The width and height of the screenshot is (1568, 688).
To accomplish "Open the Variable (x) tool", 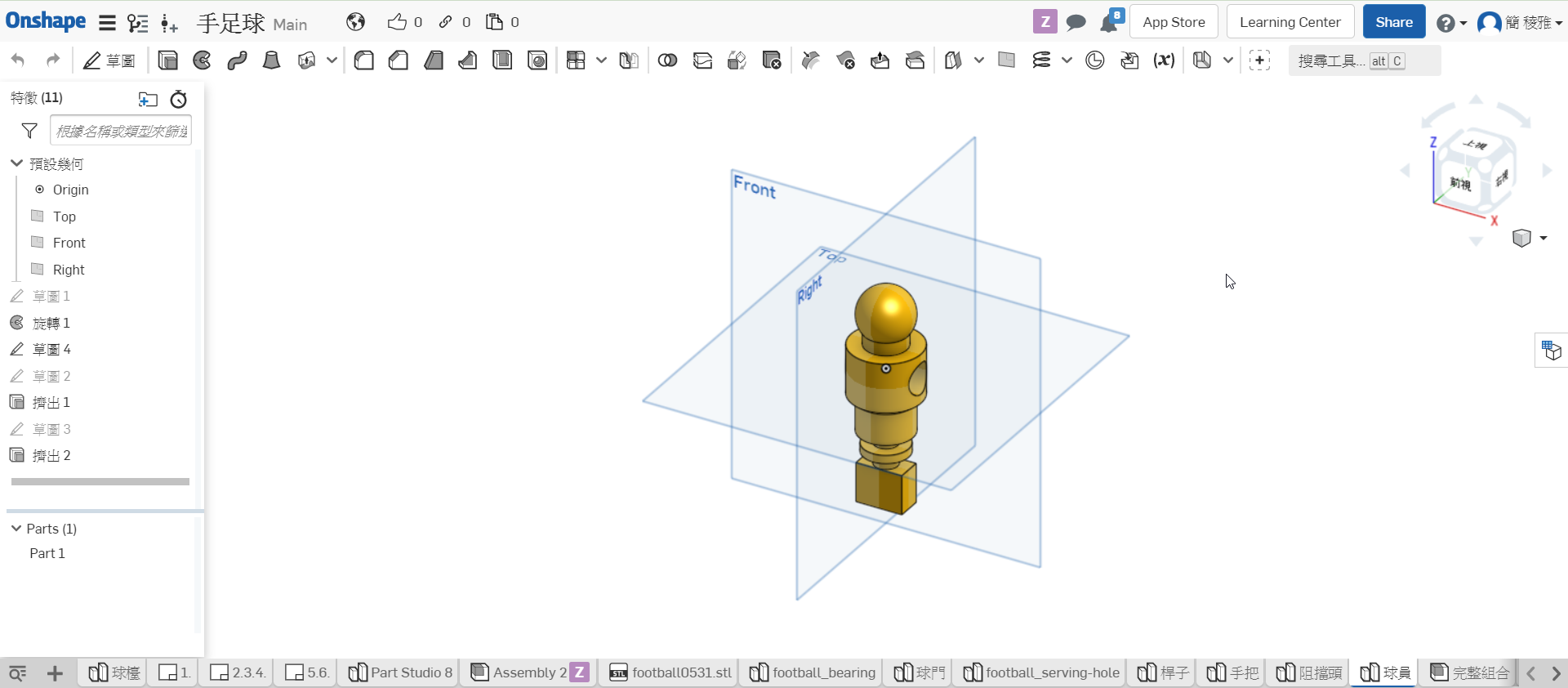I will coord(1164,60).
